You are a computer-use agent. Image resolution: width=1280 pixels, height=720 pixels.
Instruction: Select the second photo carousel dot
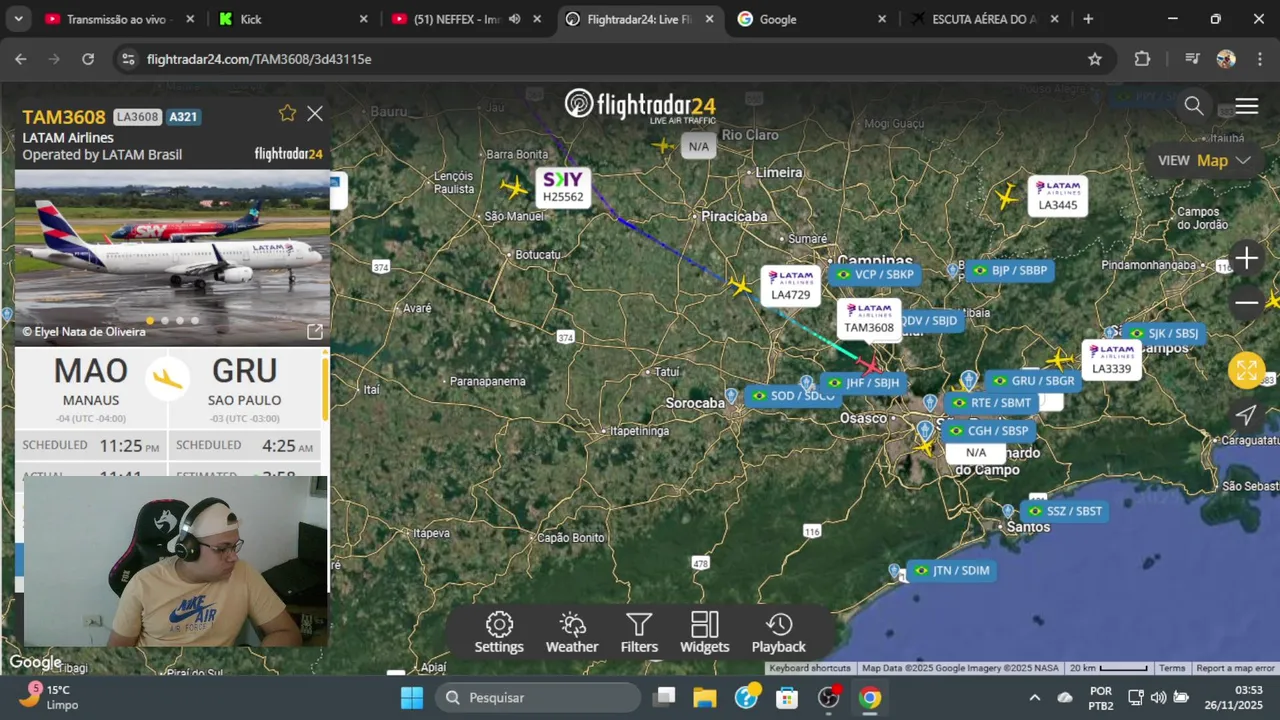click(x=165, y=321)
